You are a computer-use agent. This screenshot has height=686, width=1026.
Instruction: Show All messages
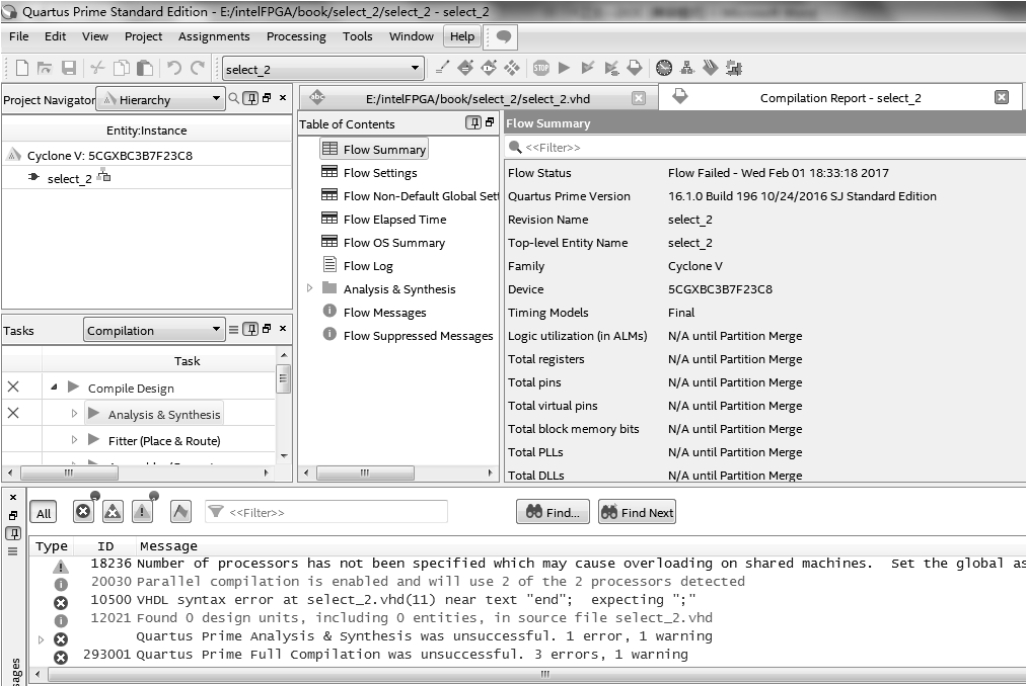[x=43, y=513]
